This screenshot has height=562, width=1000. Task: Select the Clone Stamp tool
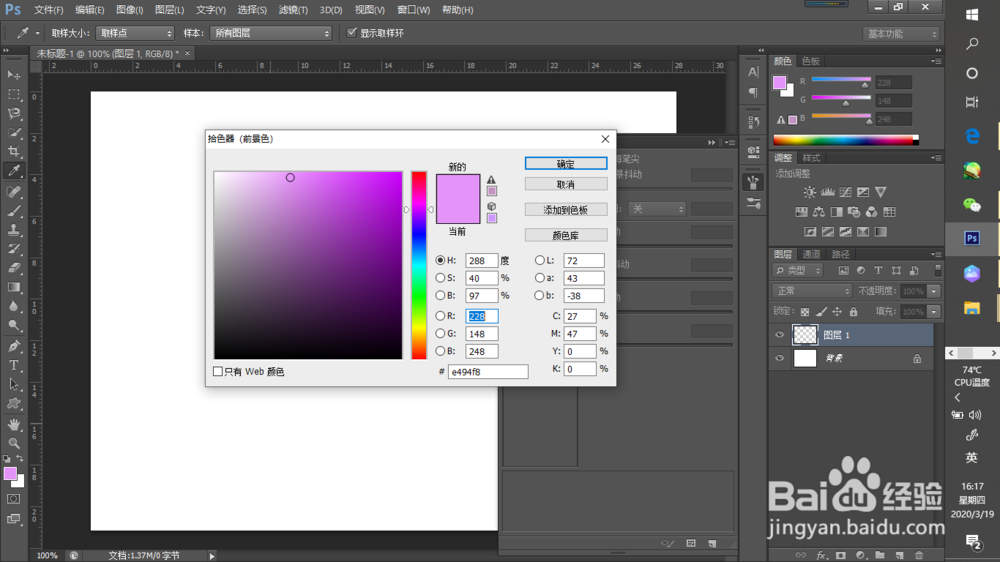pyautogui.click(x=13, y=230)
